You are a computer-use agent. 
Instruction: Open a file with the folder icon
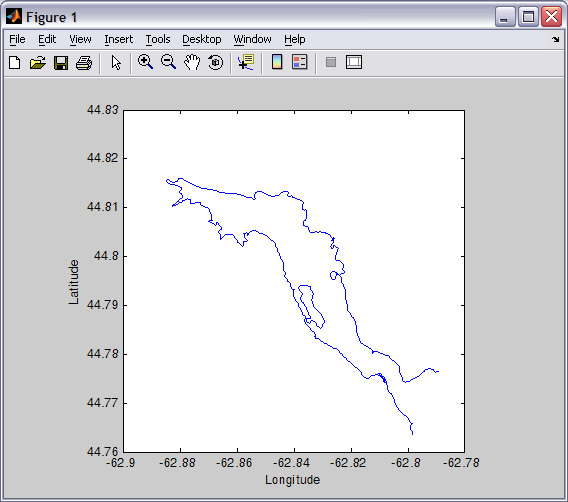click(x=38, y=62)
